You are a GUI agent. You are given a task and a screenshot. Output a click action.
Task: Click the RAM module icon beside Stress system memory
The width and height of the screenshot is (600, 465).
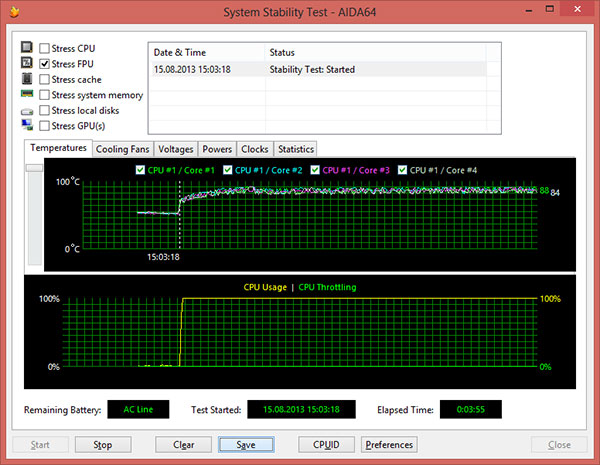click(x=27, y=94)
